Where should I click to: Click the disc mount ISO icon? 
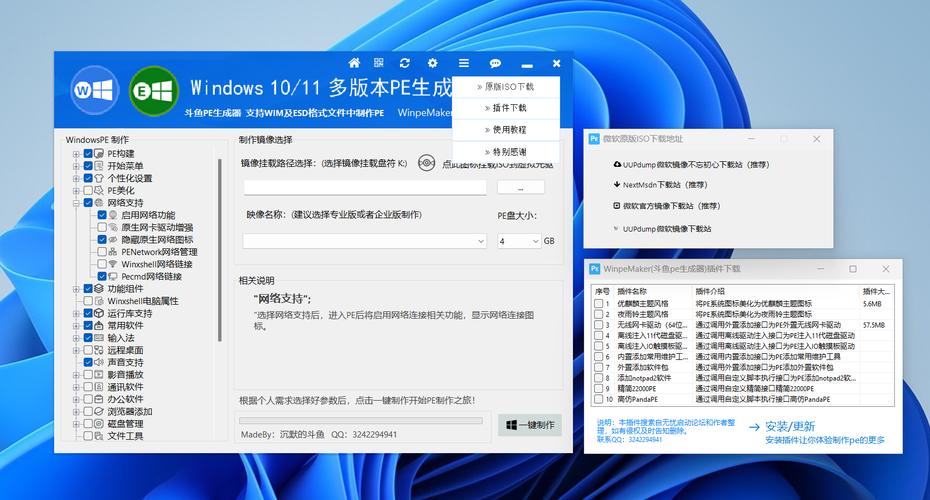click(x=426, y=163)
